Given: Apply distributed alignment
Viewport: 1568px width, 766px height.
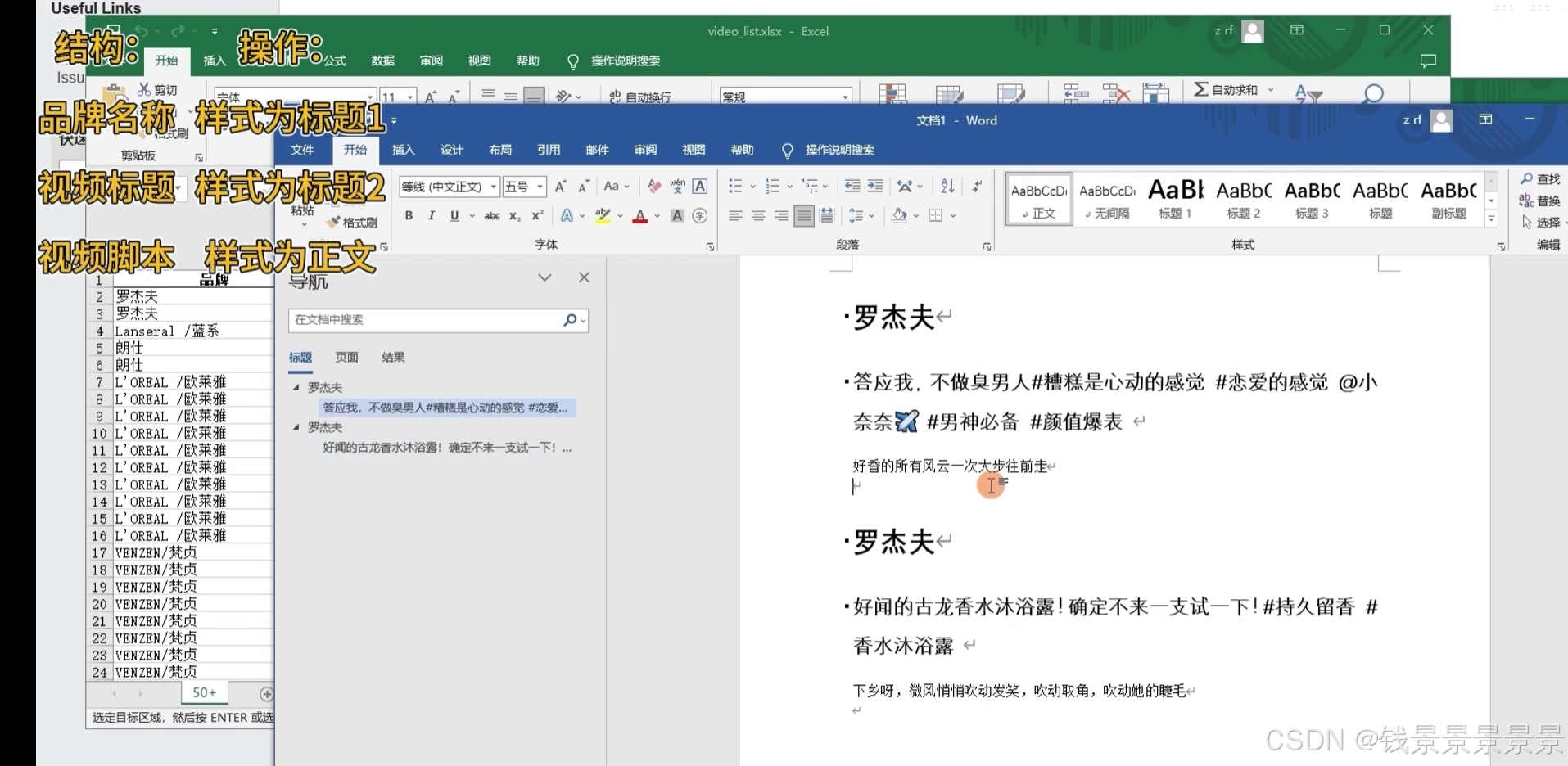Looking at the screenshot, I should pyautogui.click(x=827, y=216).
